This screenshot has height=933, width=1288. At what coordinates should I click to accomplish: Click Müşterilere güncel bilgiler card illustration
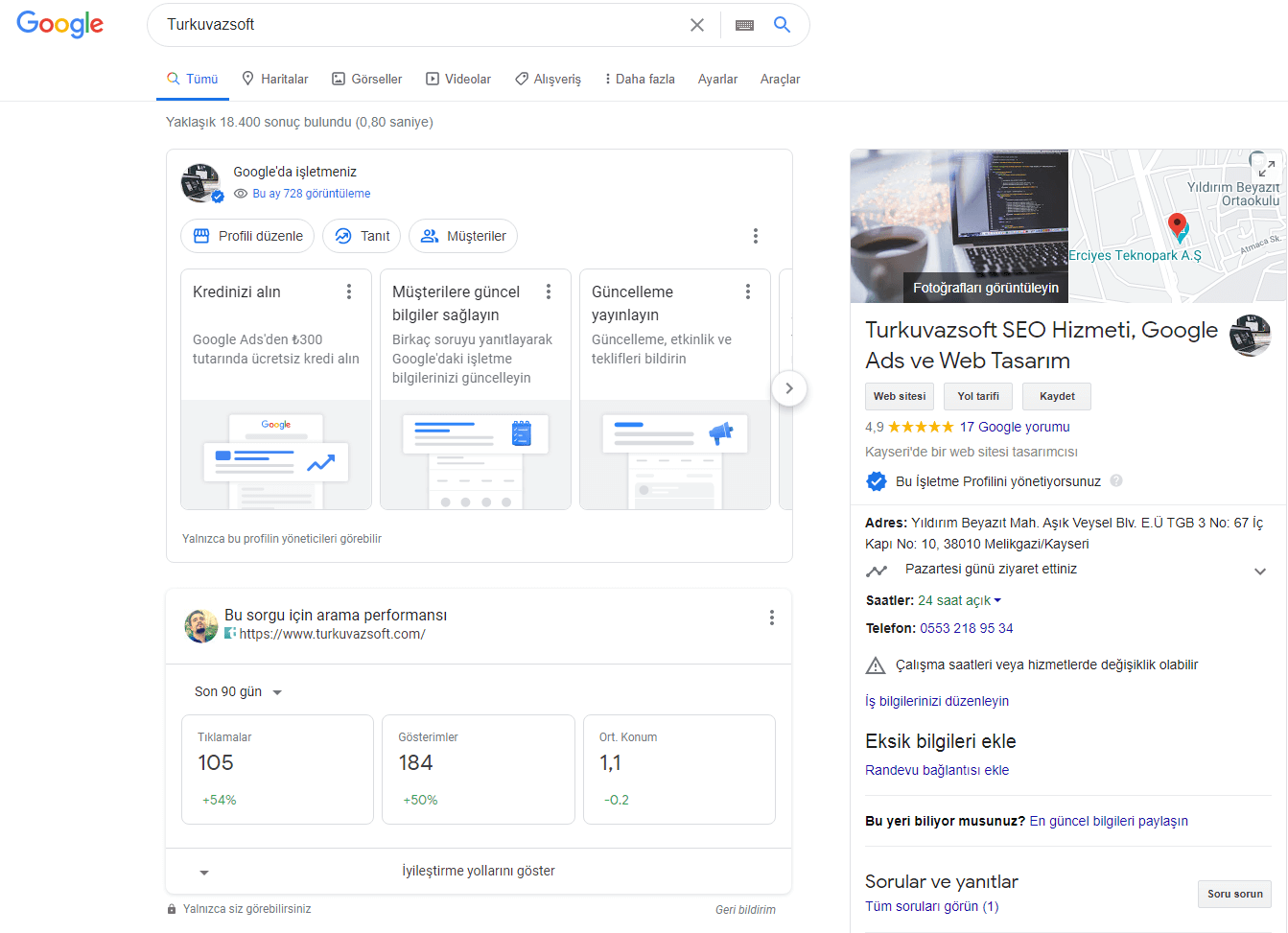[476, 455]
